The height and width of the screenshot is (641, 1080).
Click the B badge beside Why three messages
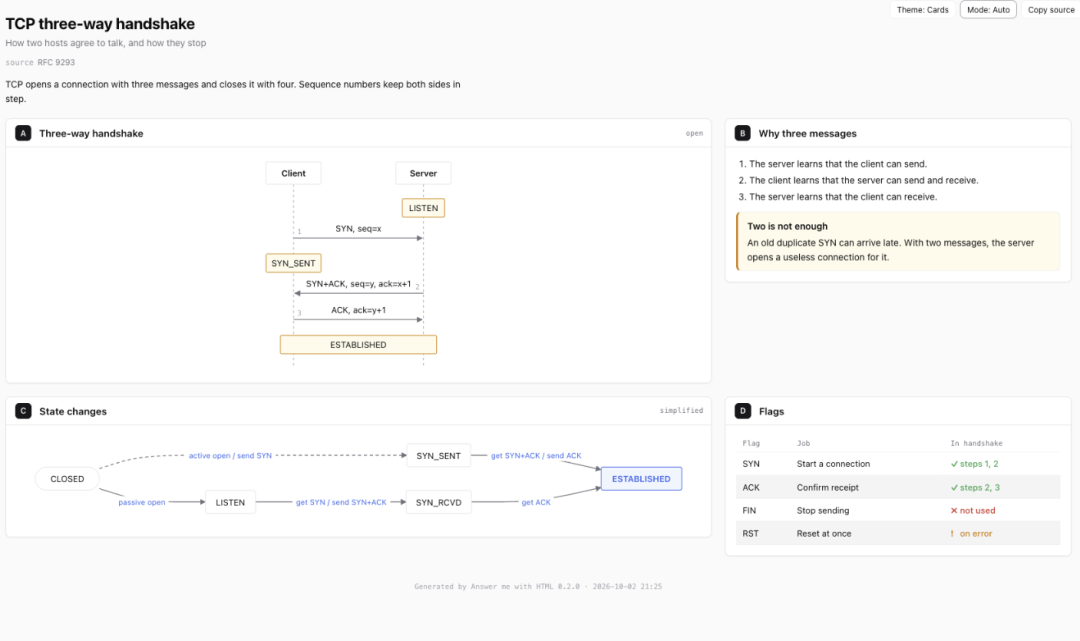click(742, 134)
